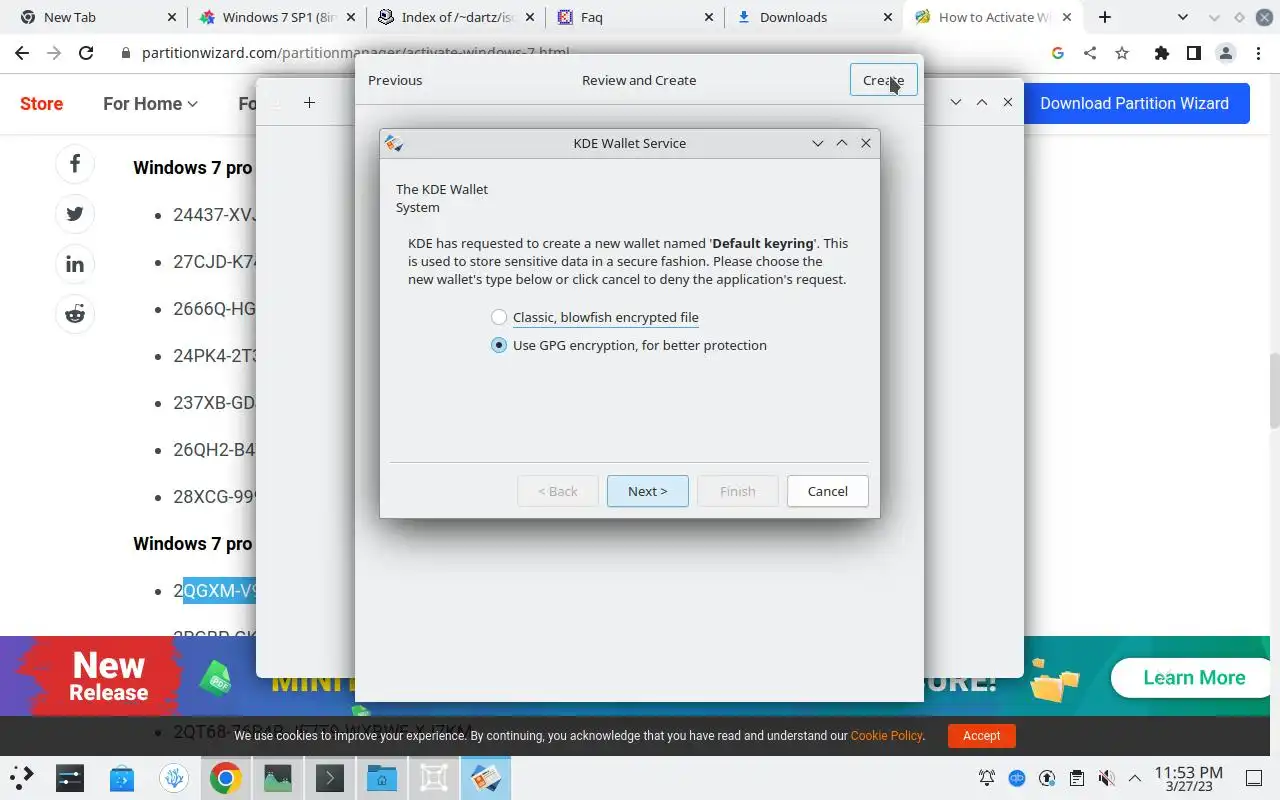Share page on LinkedIn
Viewport: 1280px width, 800px height.
(75, 264)
